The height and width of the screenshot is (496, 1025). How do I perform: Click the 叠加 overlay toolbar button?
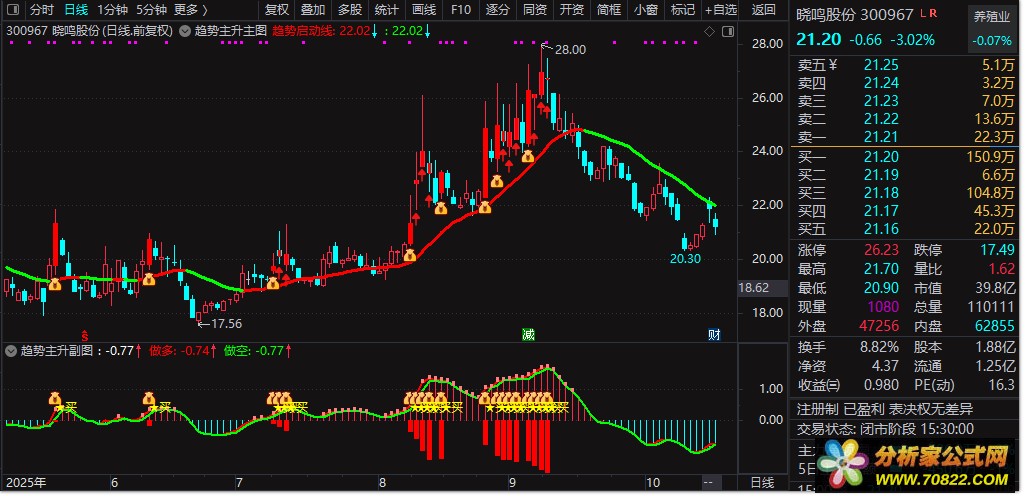[313, 10]
